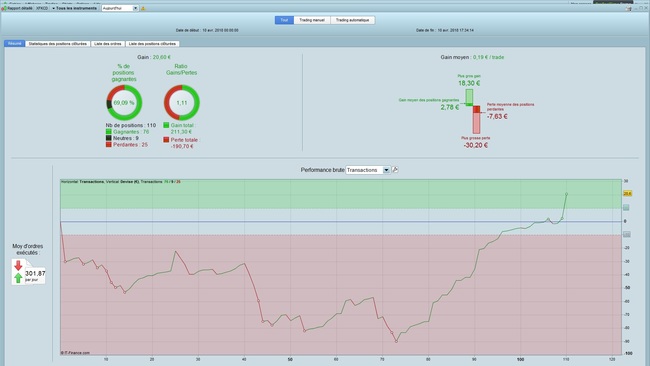
Task: Click the 'Performance brute' label
Action: tap(322, 170)
